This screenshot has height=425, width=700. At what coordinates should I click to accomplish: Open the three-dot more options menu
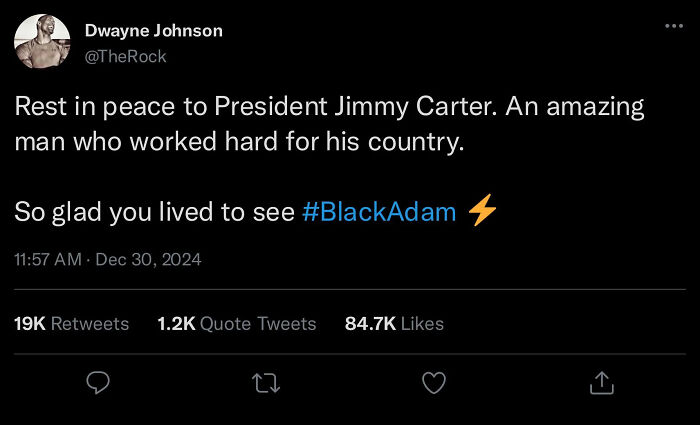pyautogui.click(x=675, y=25)
